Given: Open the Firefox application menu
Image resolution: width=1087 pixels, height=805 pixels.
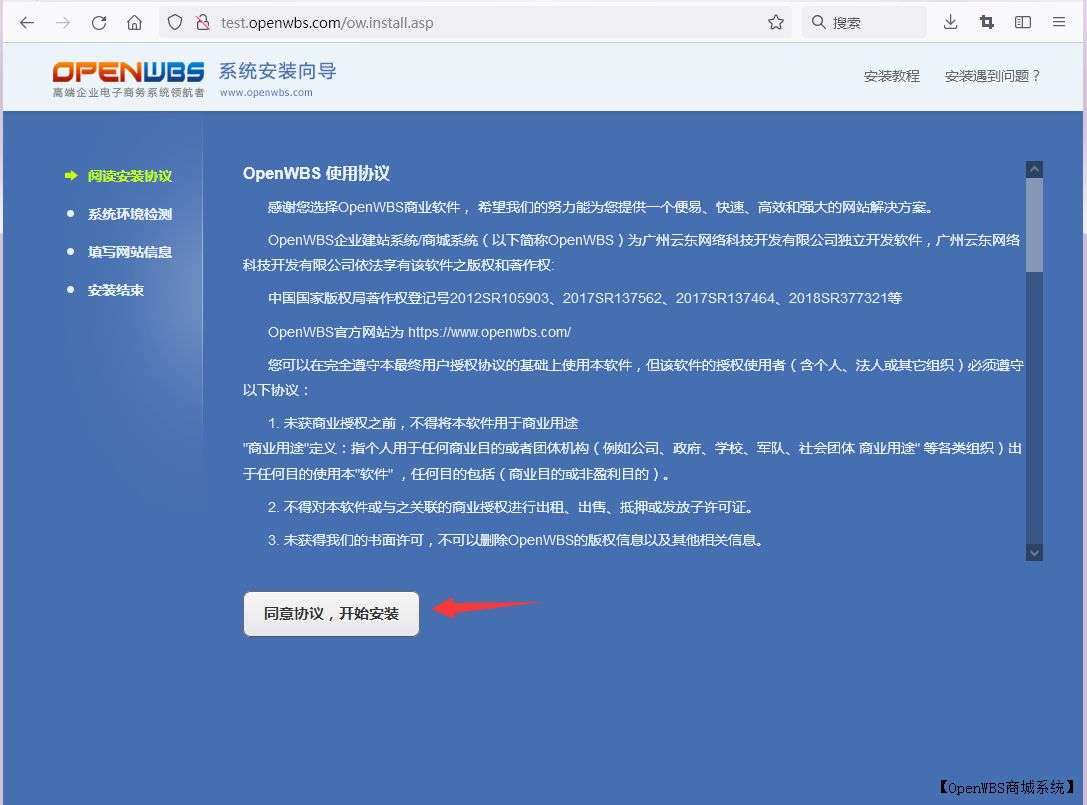Looking at the screenshot, I should pos(1060,21).
